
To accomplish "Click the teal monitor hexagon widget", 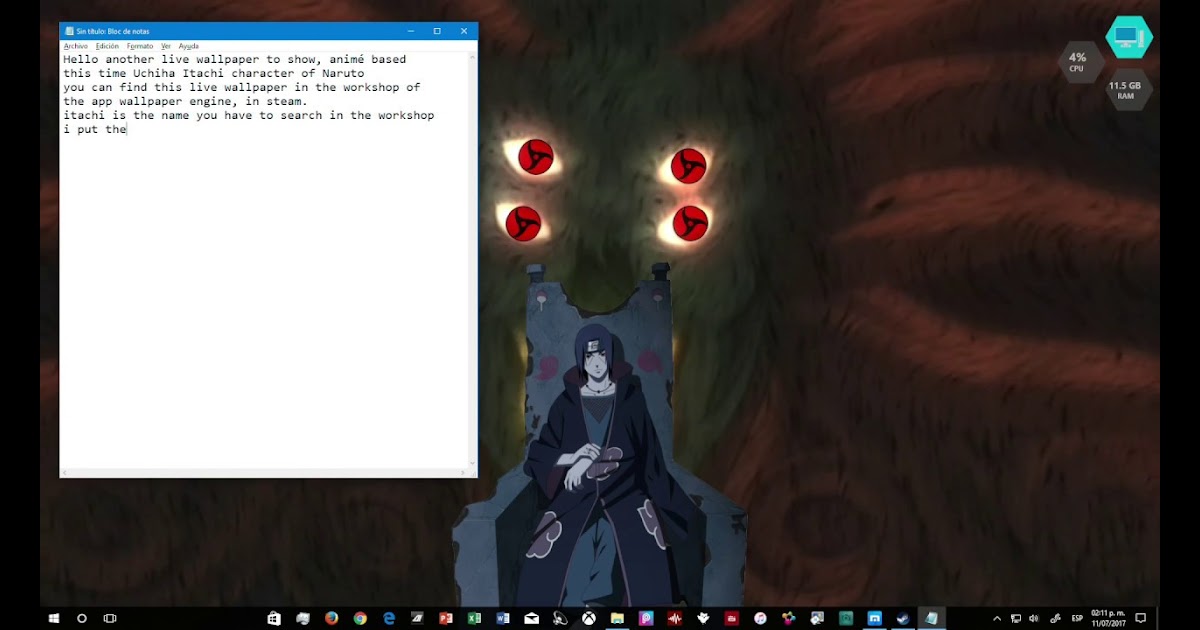I will pyautogui.click(x=1128, y=37).
